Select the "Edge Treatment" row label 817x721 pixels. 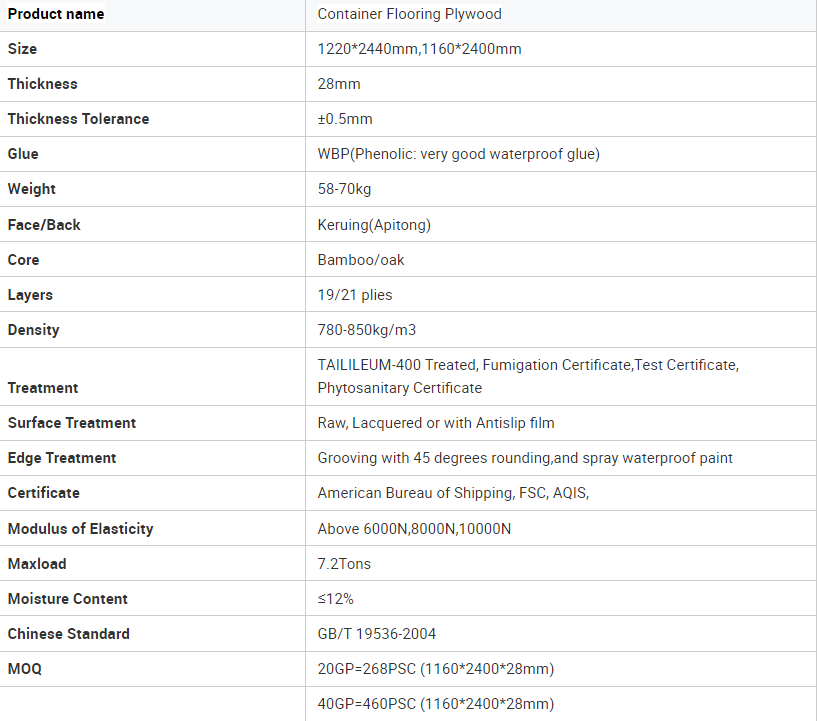[62, 458]
